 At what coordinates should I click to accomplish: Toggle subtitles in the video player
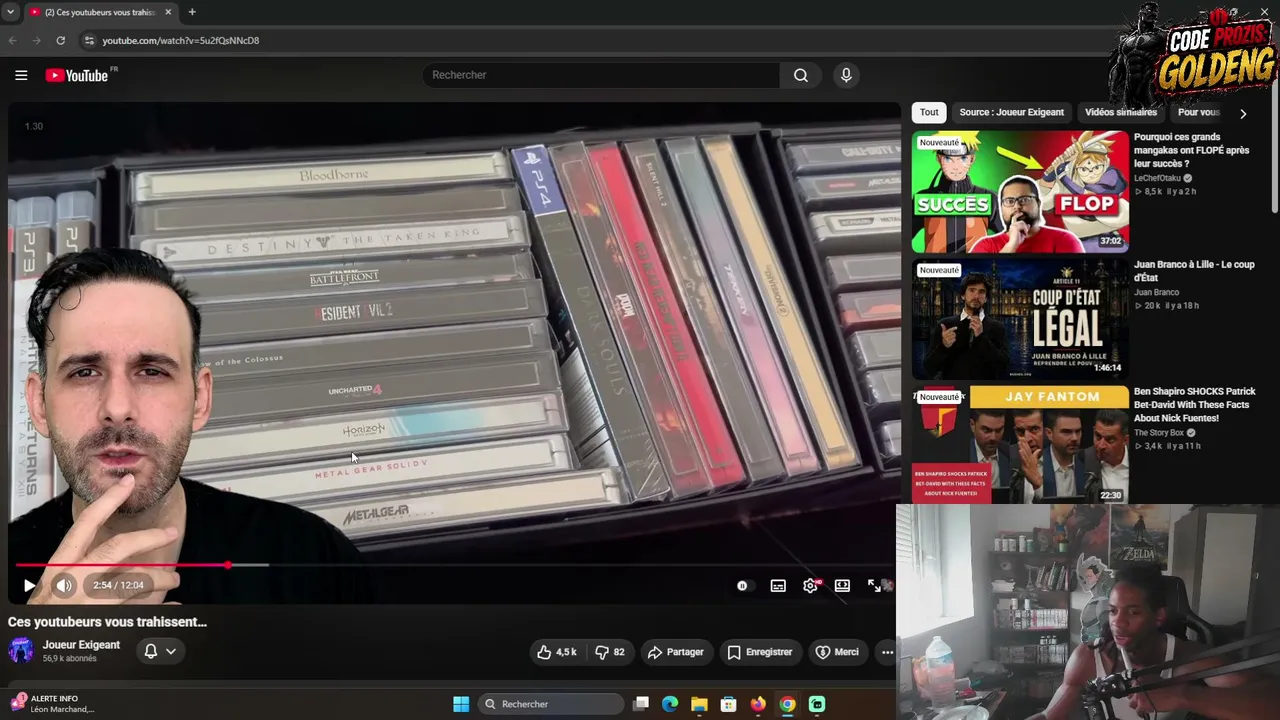point(778,586)
